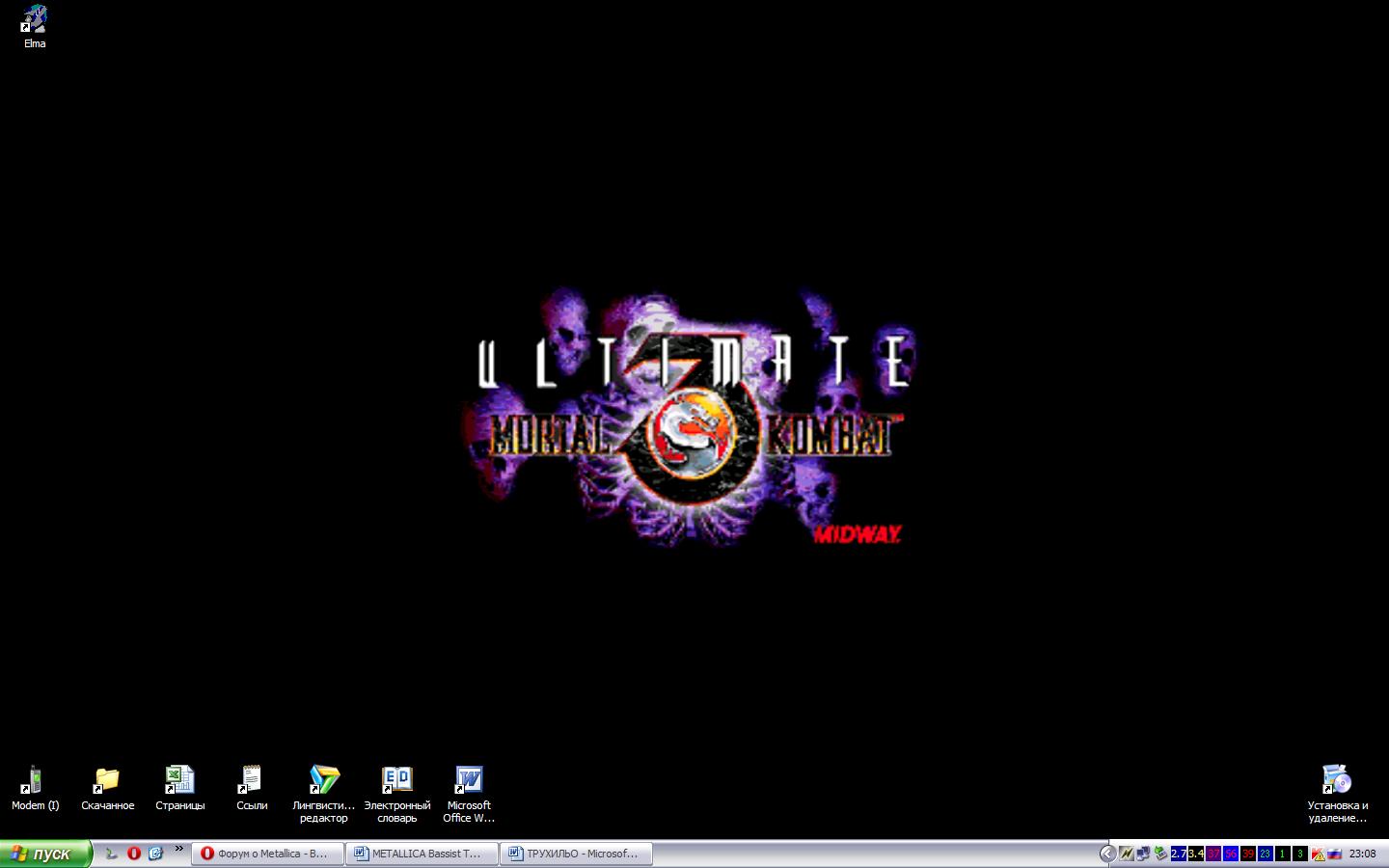Open the Modem (I) shortcut

[x=35, y=779]
